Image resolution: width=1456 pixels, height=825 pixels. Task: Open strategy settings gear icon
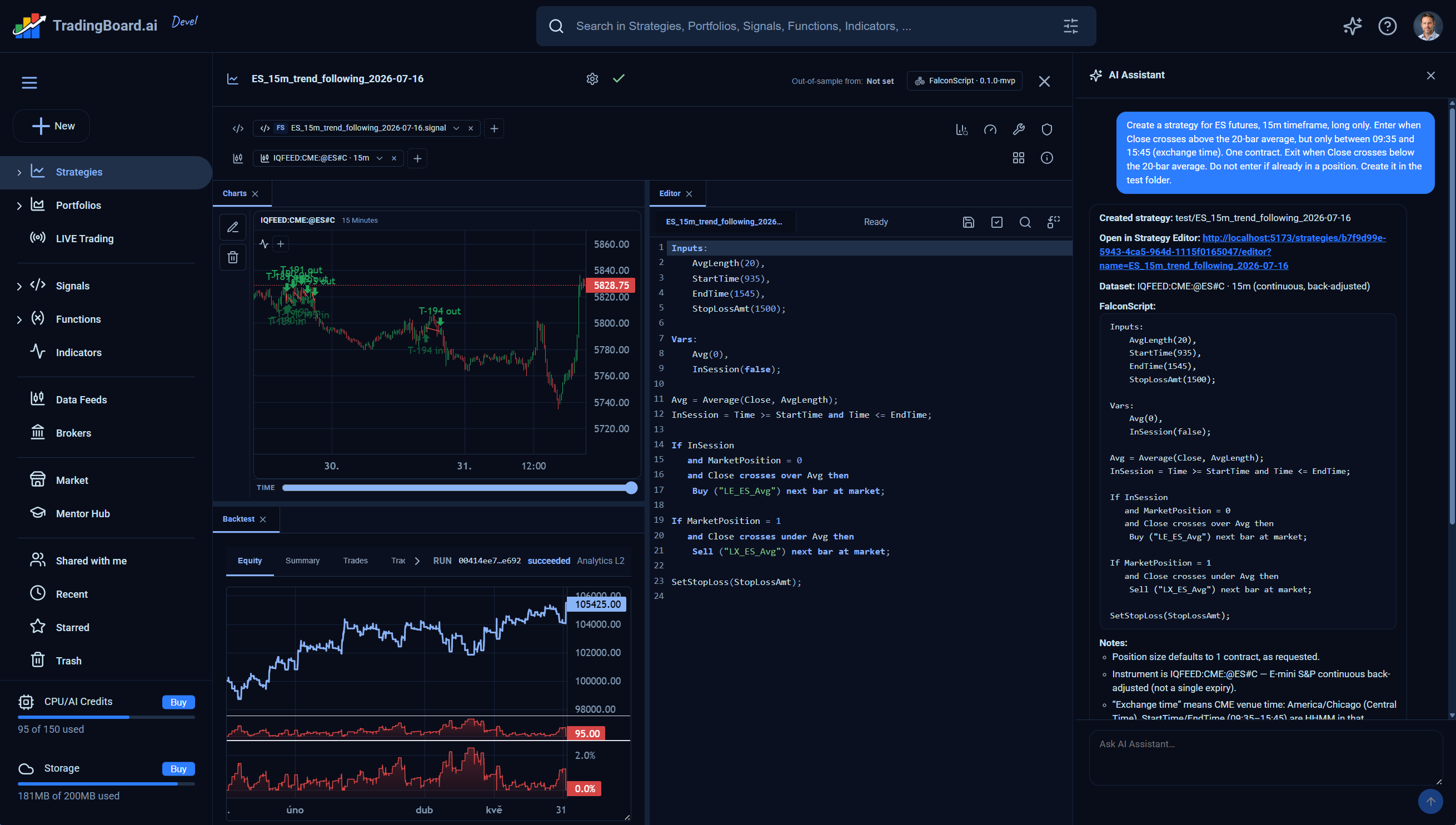(592, 79)
